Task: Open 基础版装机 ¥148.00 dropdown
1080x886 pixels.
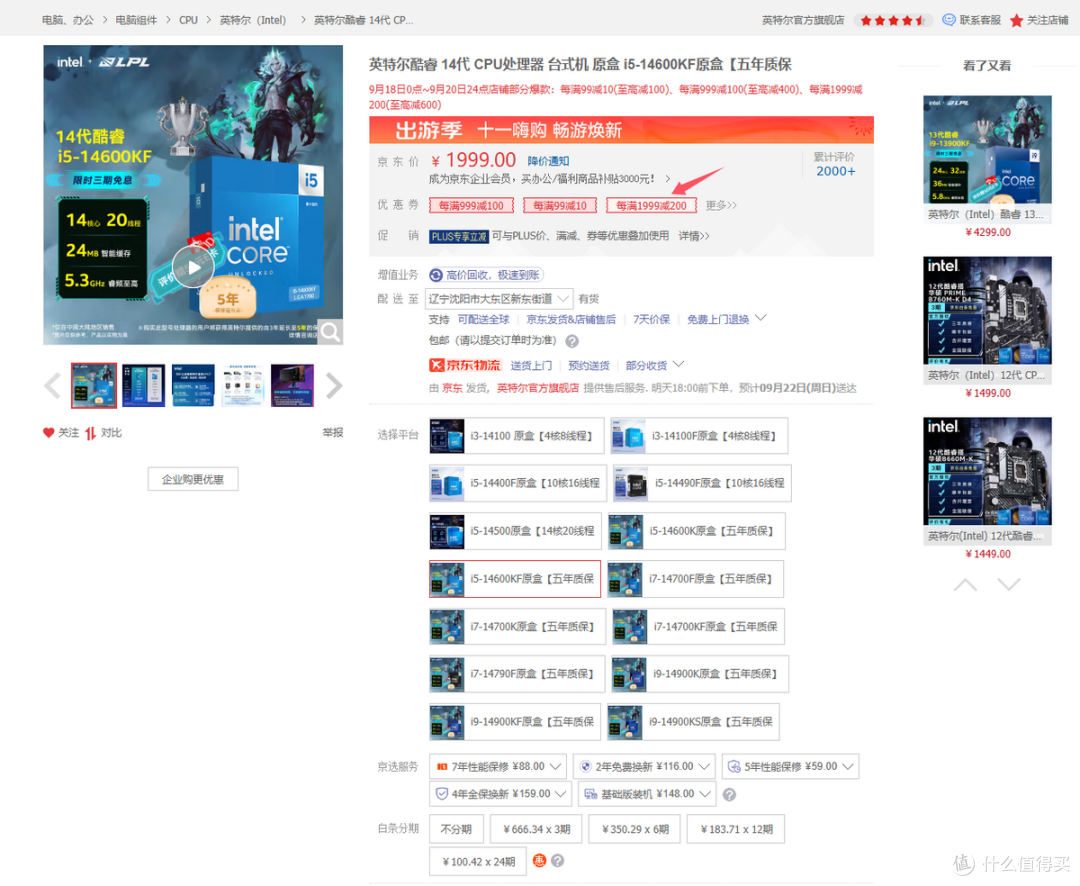Action: (x=647, y=794)
